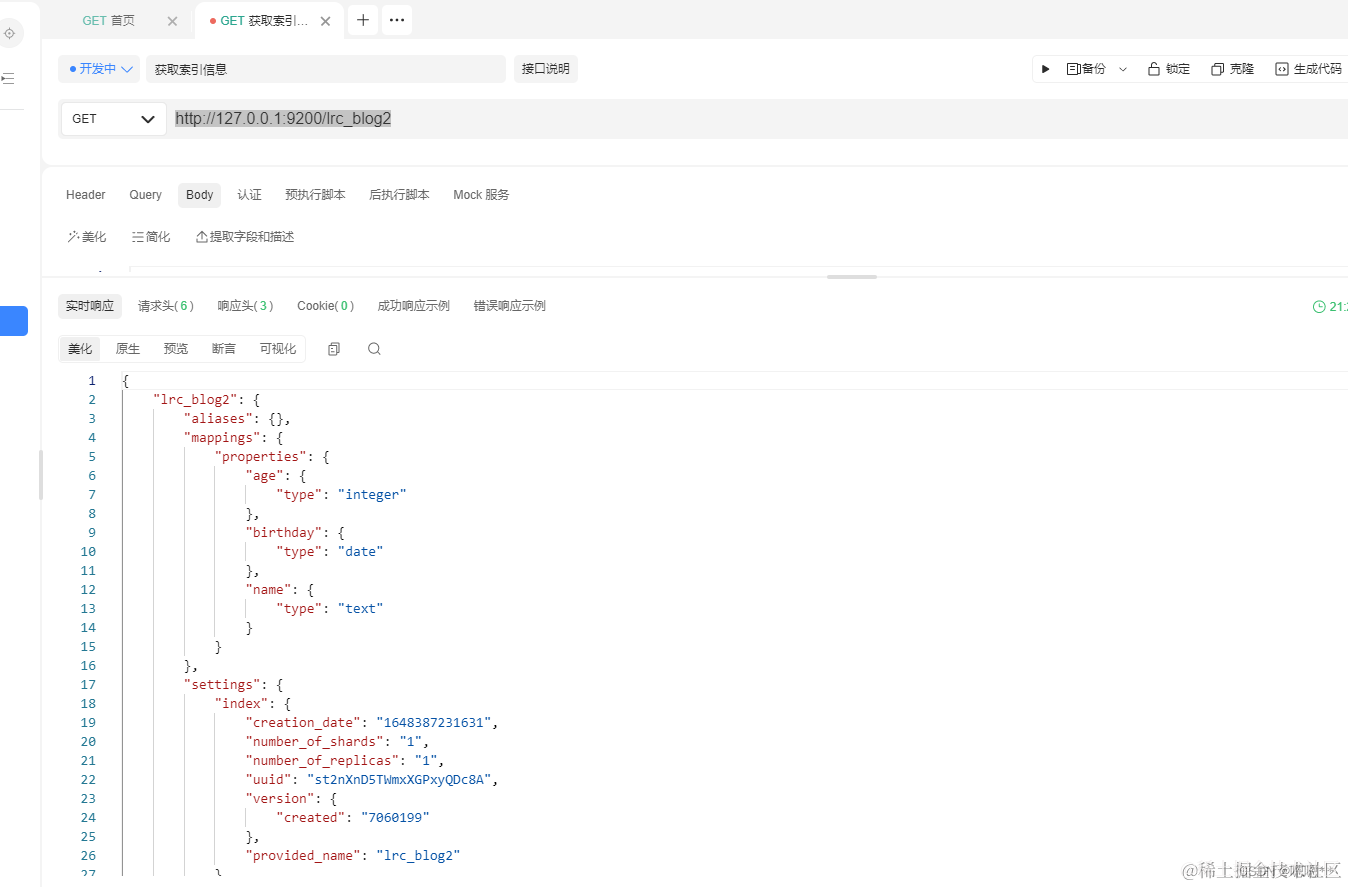Copy the response with the copy icon
Viewport: 1348px width, 887px height.
coord(334,349)
